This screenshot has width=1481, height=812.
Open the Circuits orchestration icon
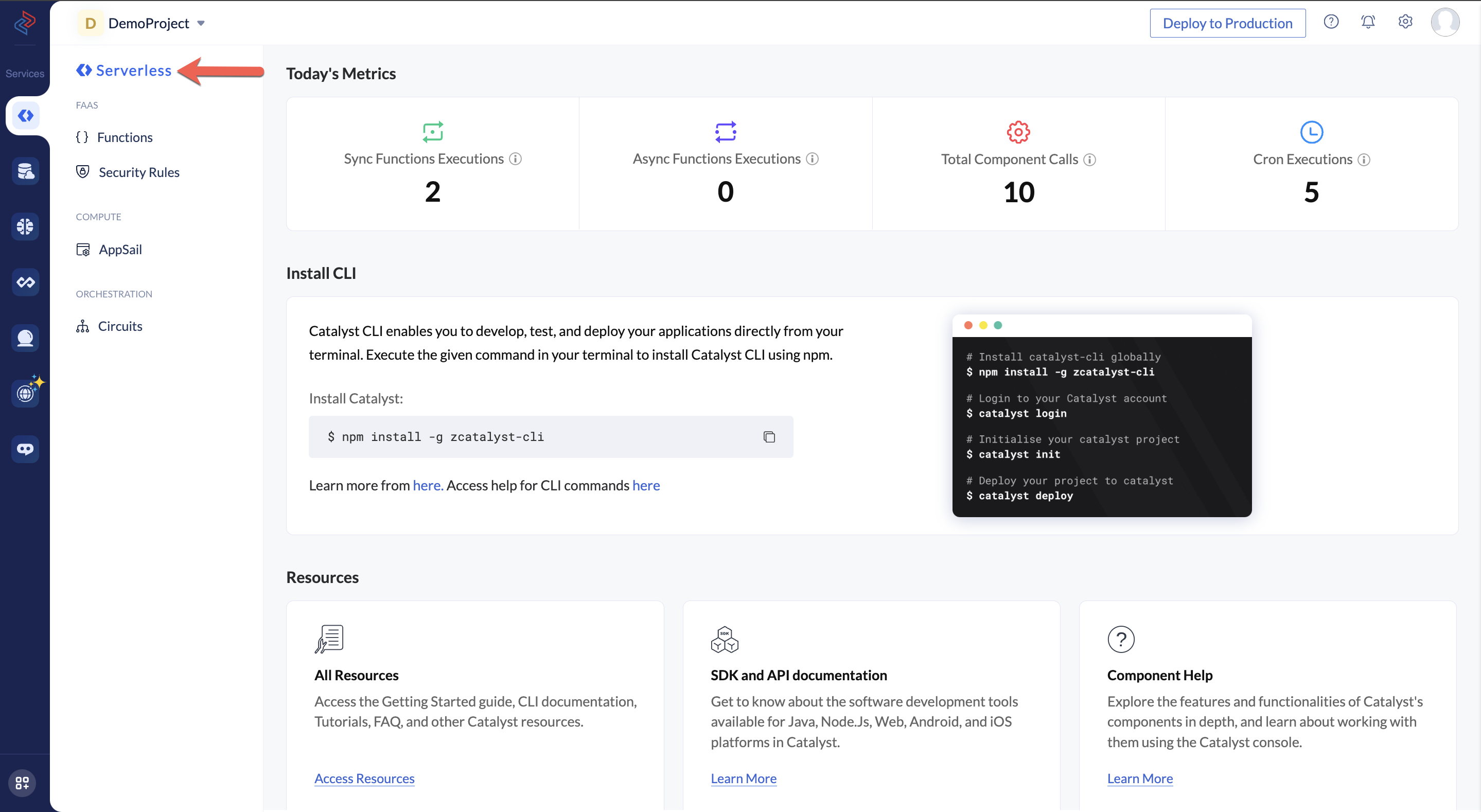pos(83,326)
